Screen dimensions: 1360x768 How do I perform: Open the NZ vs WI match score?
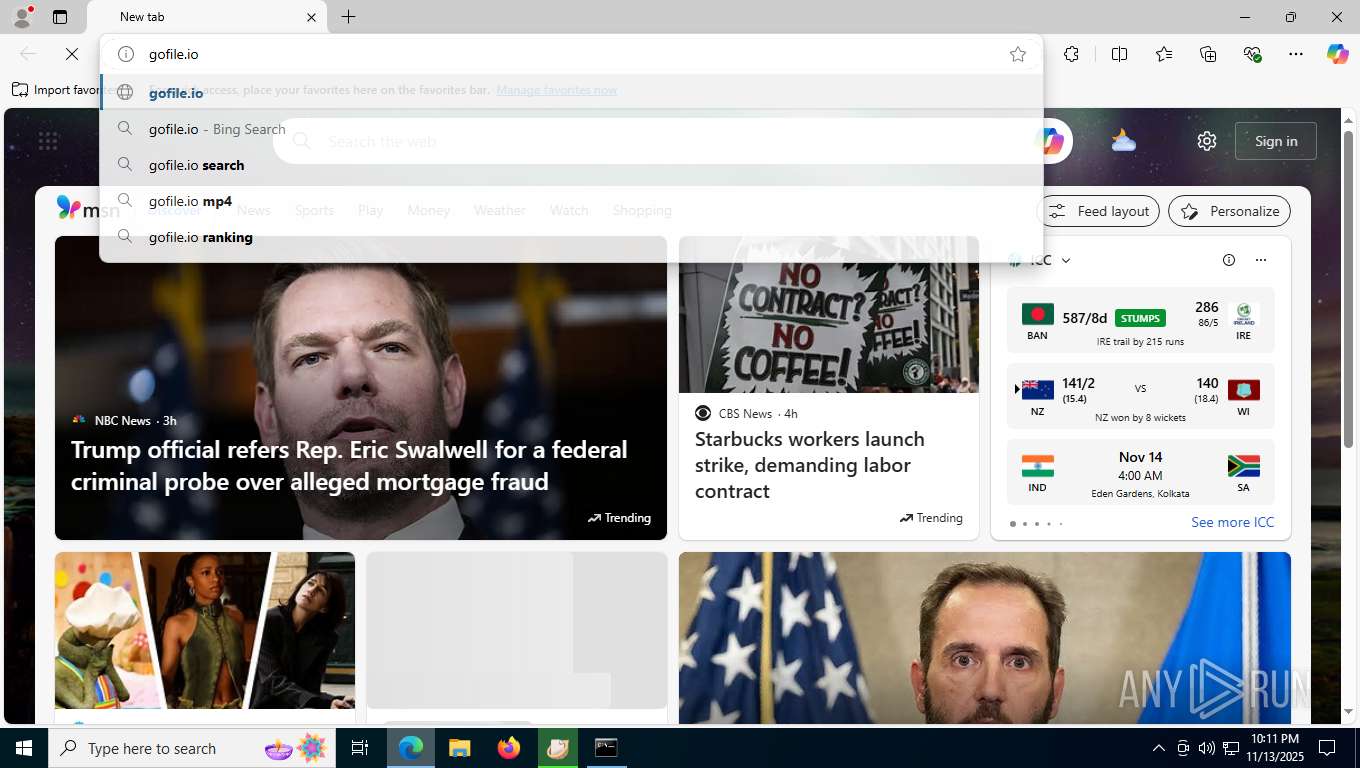pyautogui.click(x=1140, y=396)
